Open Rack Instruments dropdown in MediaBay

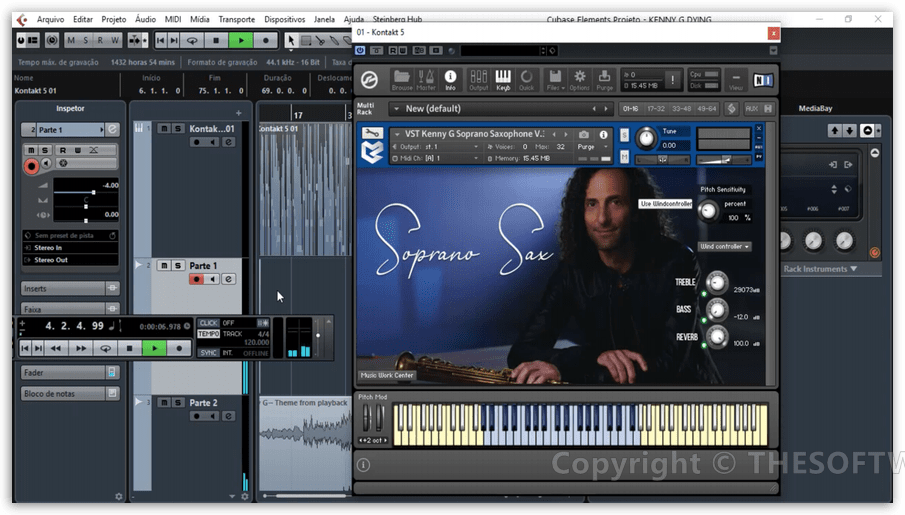click(x=820, y=269)
